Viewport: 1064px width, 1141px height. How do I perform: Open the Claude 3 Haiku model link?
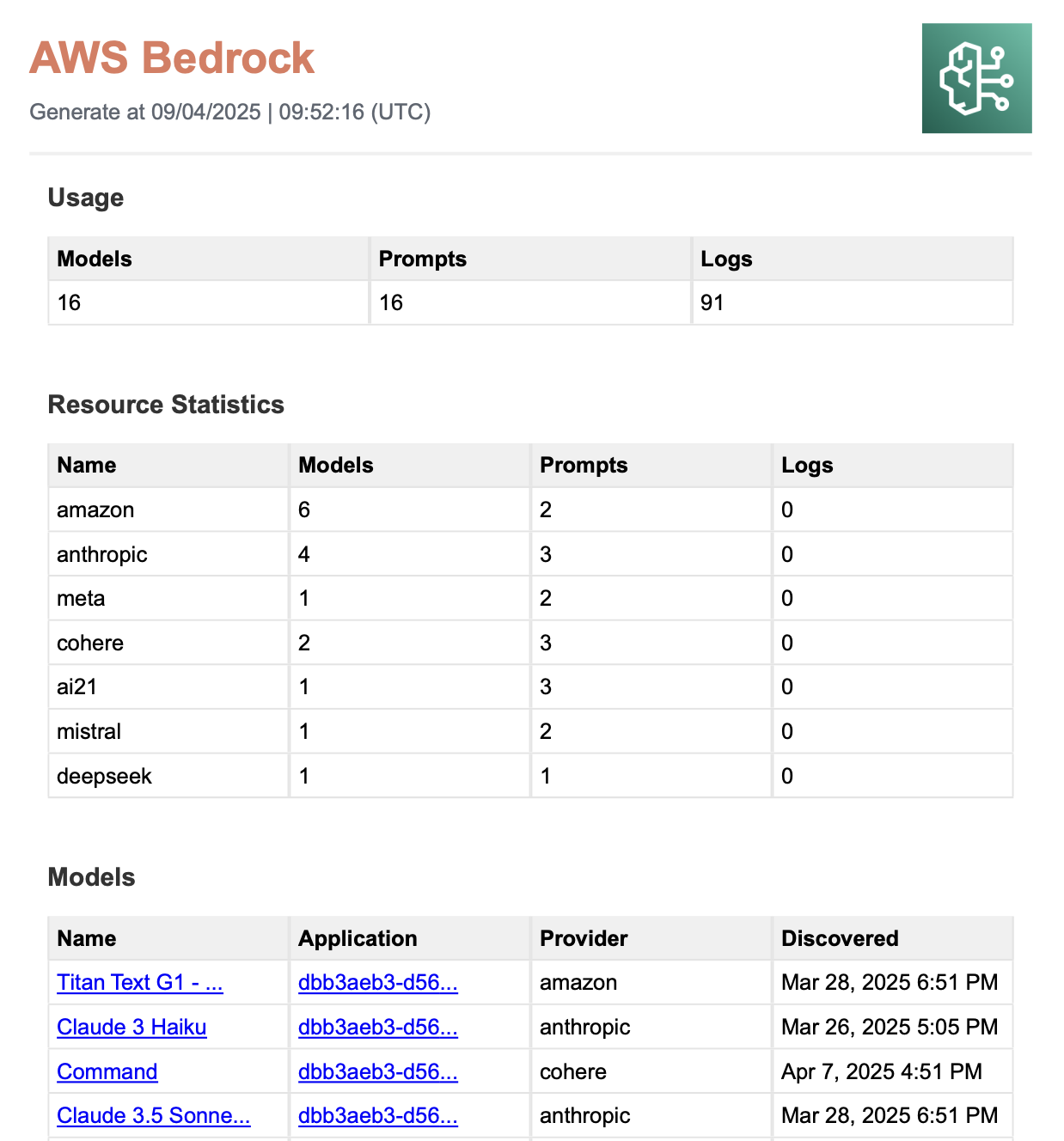[131, 1027]
